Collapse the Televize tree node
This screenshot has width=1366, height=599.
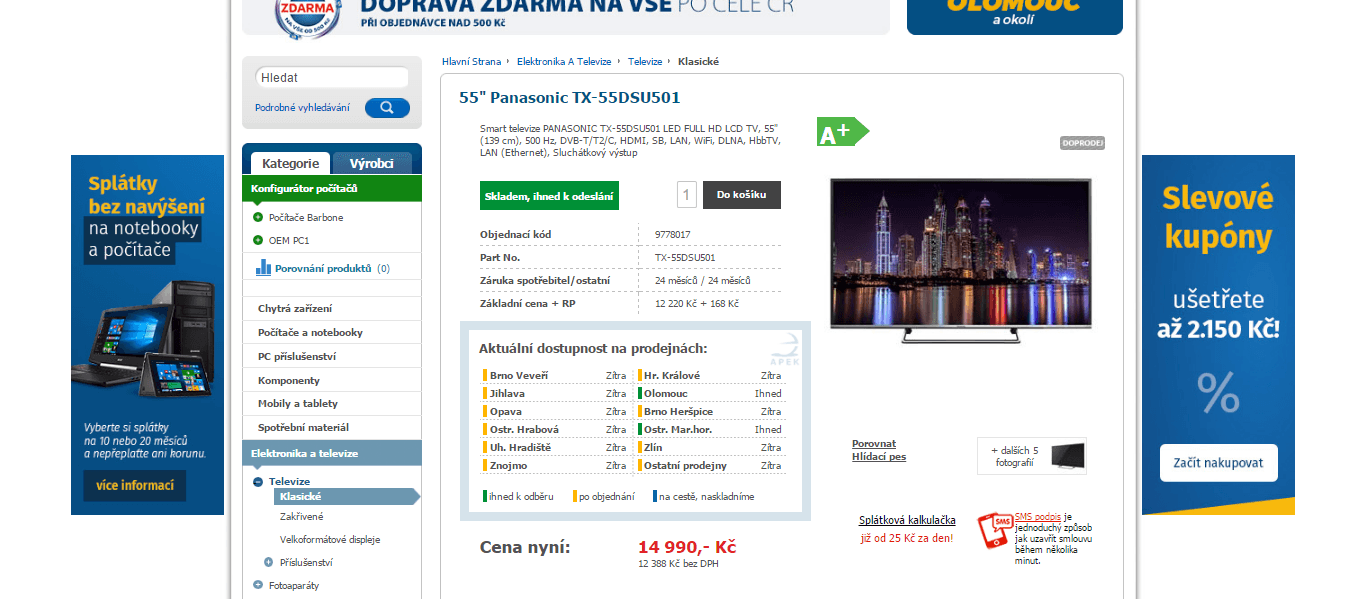258,481
